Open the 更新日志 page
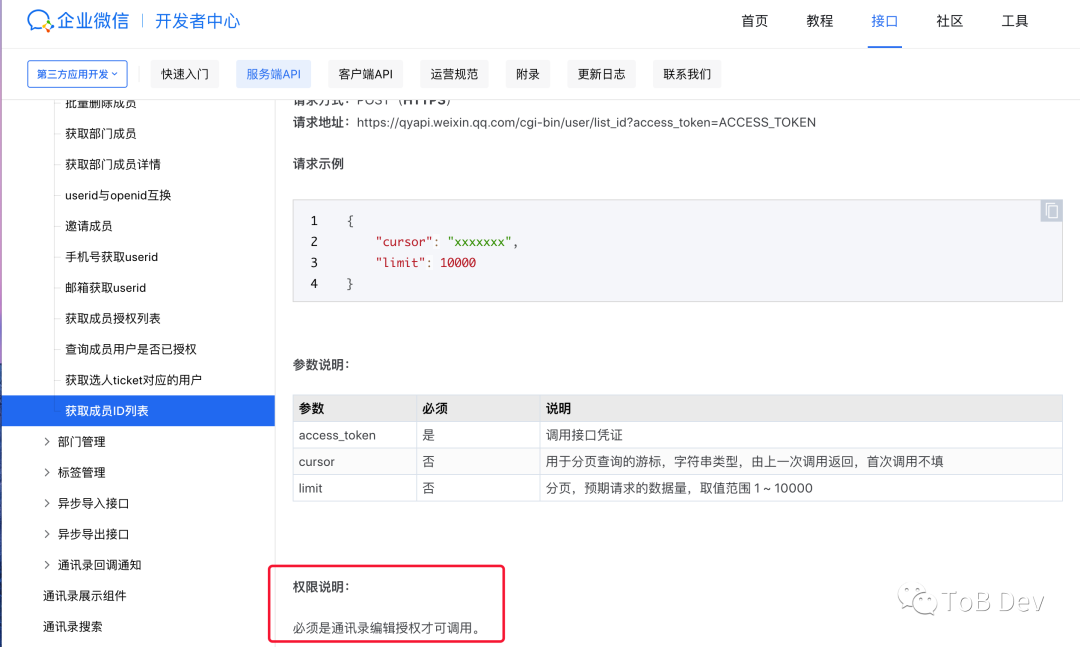1080x647 pixels. click(x=601, y=73)
